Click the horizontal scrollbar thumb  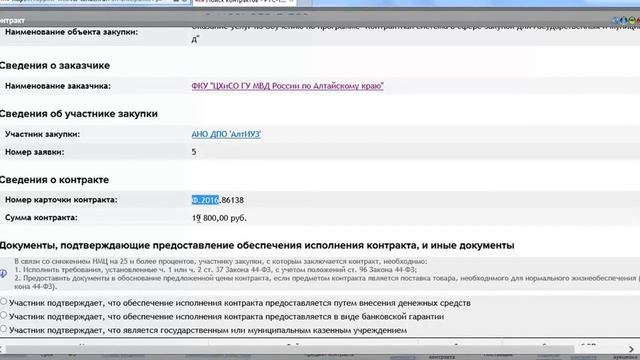[x=290, y=349]
